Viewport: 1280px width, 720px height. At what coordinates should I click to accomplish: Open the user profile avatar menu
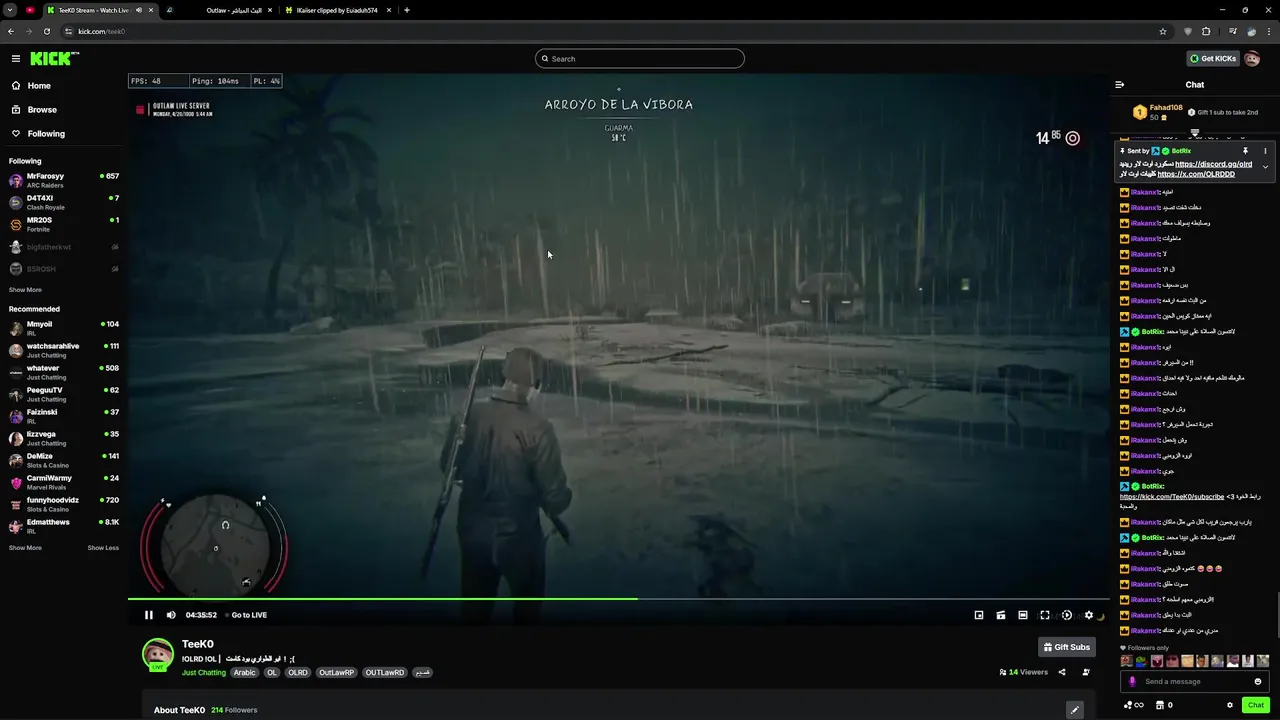[1252, 59]
